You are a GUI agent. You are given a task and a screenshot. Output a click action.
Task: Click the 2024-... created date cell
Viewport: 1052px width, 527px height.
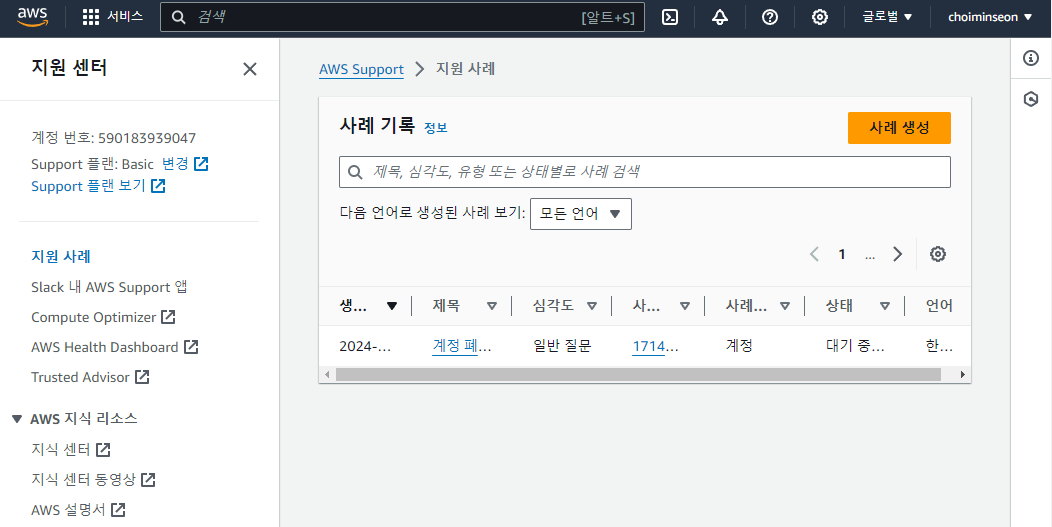pos(365,346)
